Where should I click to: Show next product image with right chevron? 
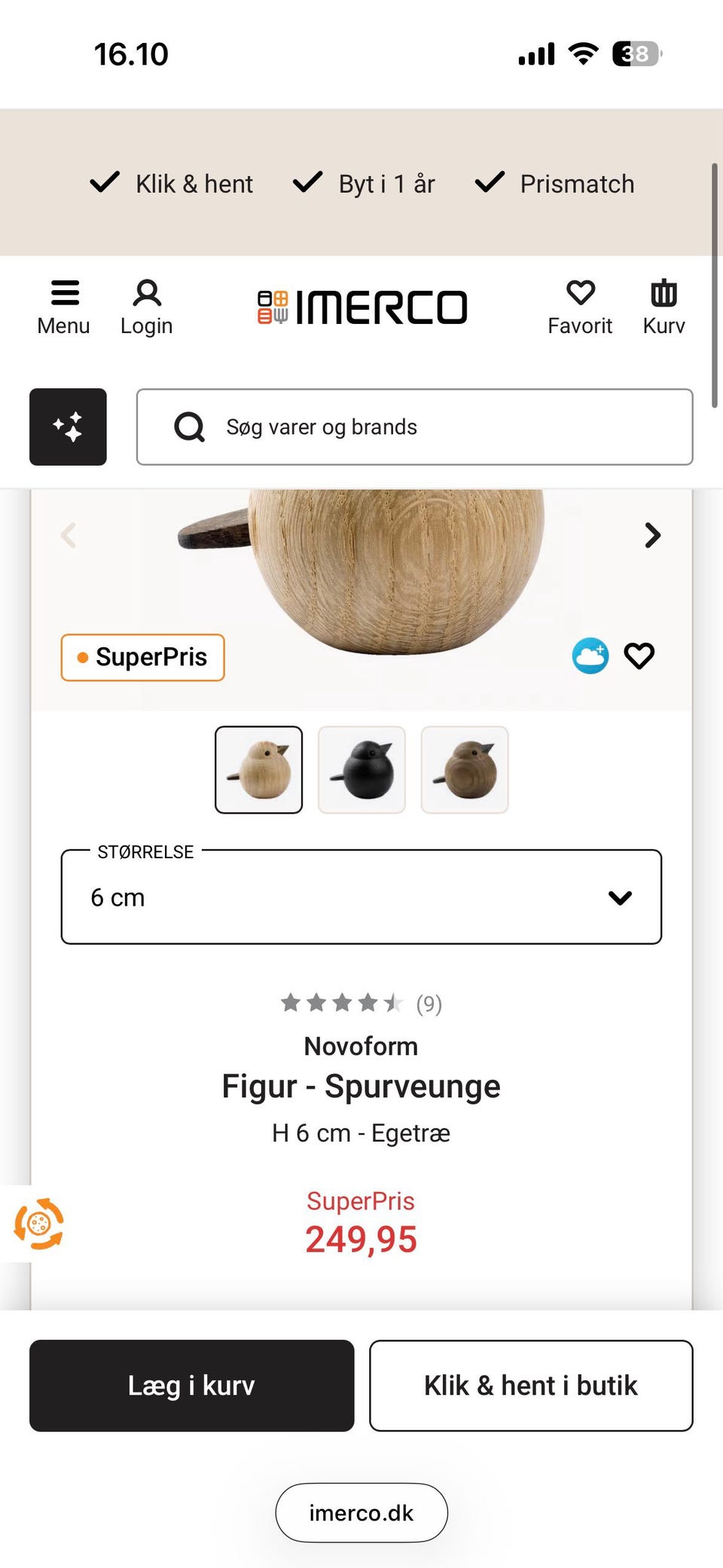point(652,536)
